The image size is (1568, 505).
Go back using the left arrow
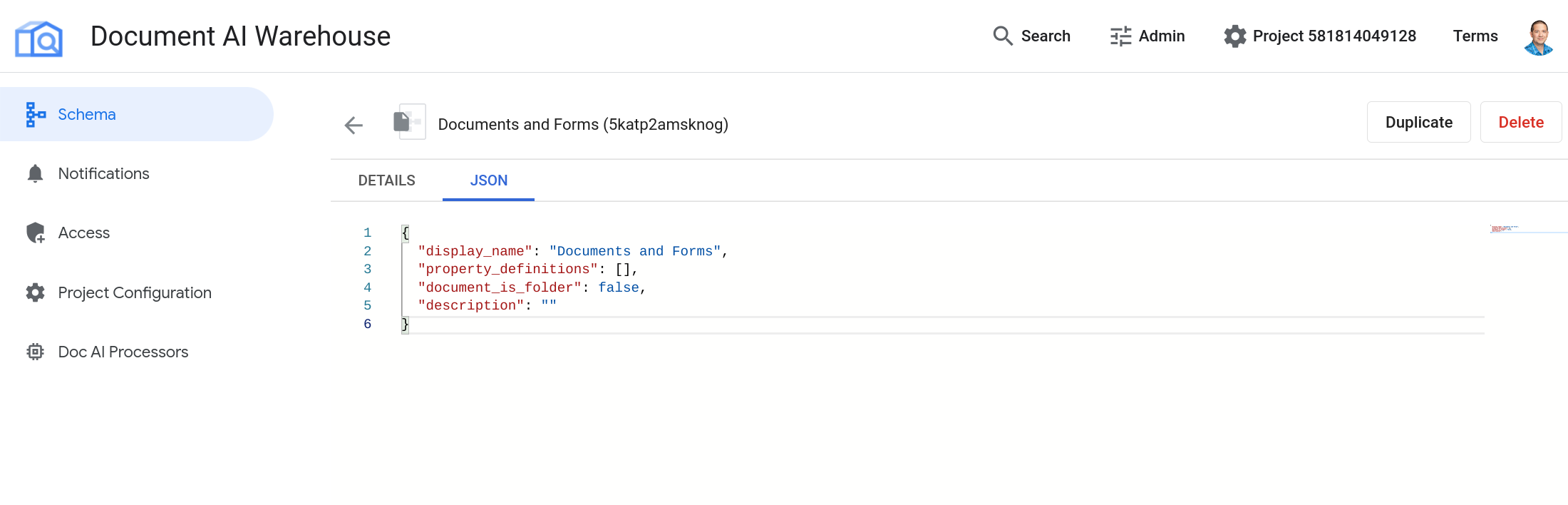(x=354, y=126)
